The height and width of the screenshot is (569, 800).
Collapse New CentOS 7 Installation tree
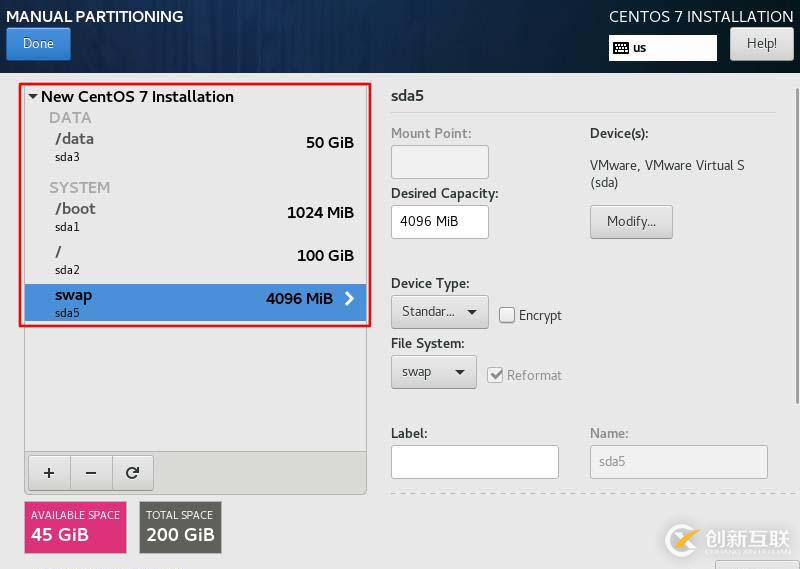[33, 96]
